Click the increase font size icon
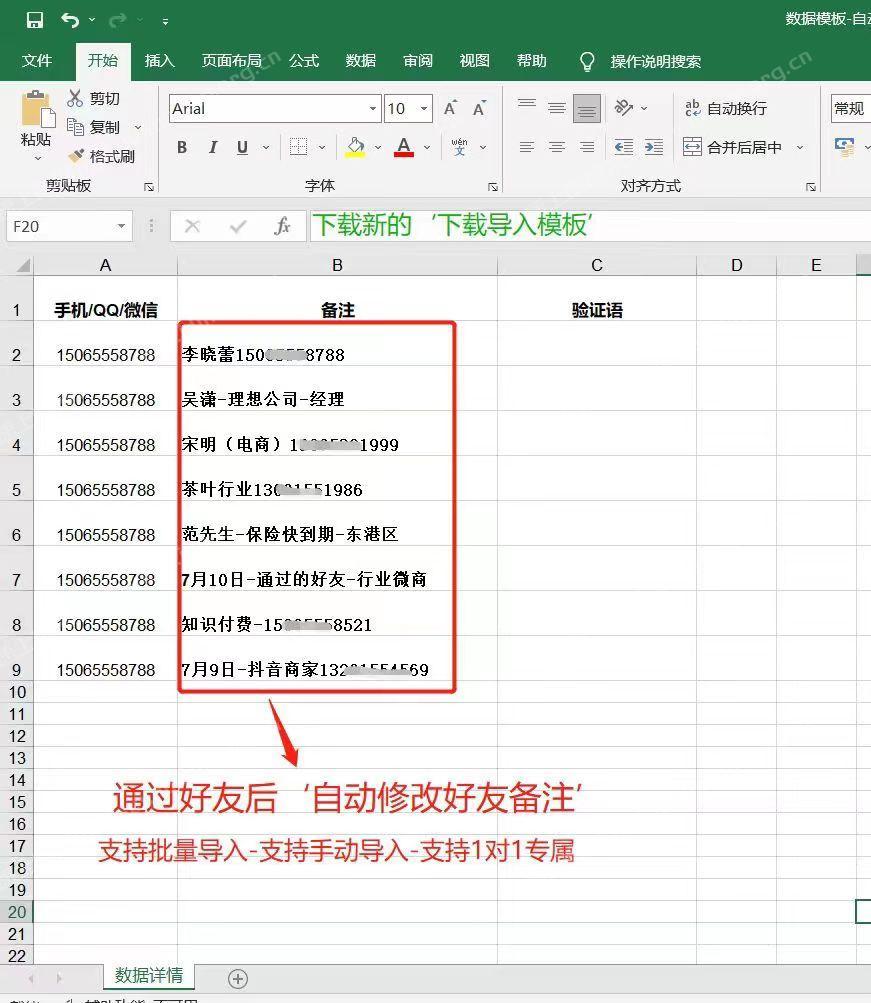The image size is (871, 1003). tap(451, 108)
